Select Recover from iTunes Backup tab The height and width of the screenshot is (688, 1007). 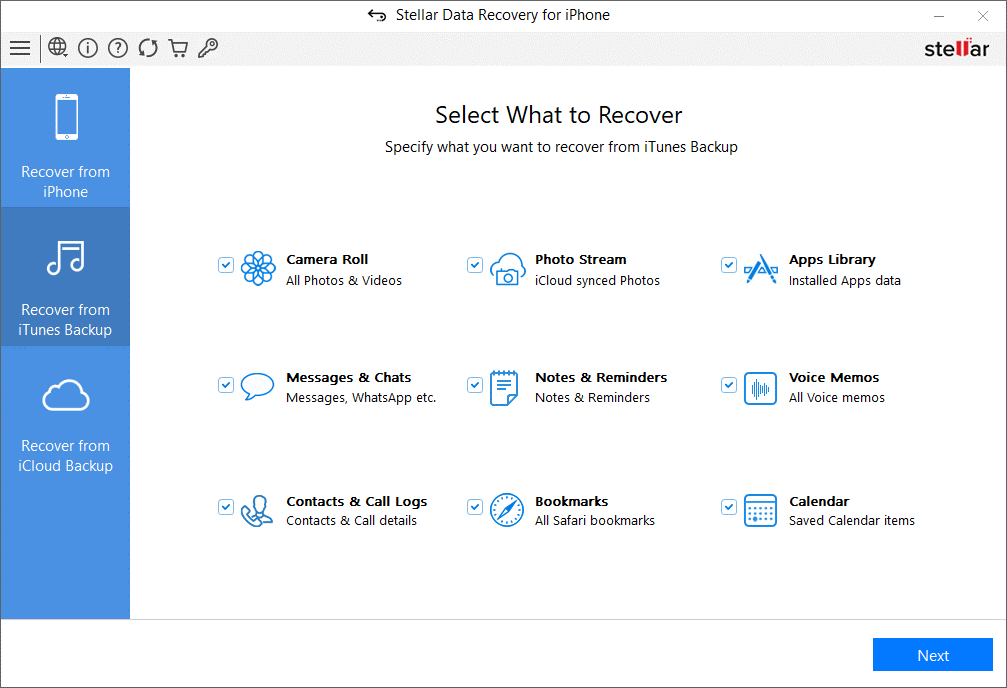(65, 277)
